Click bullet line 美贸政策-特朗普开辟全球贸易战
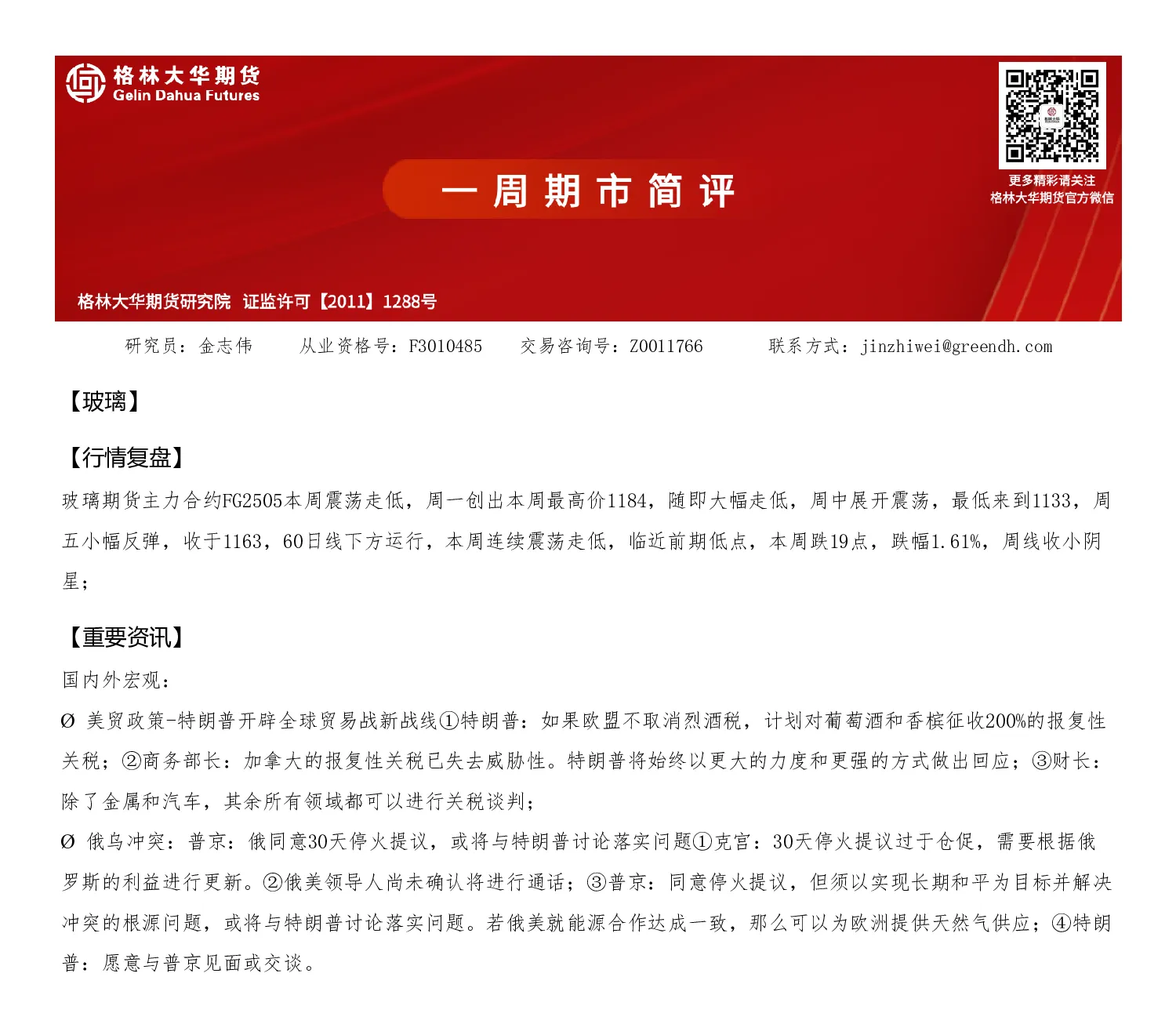Screen dimensions: 1176x1035 click(583, 721)
